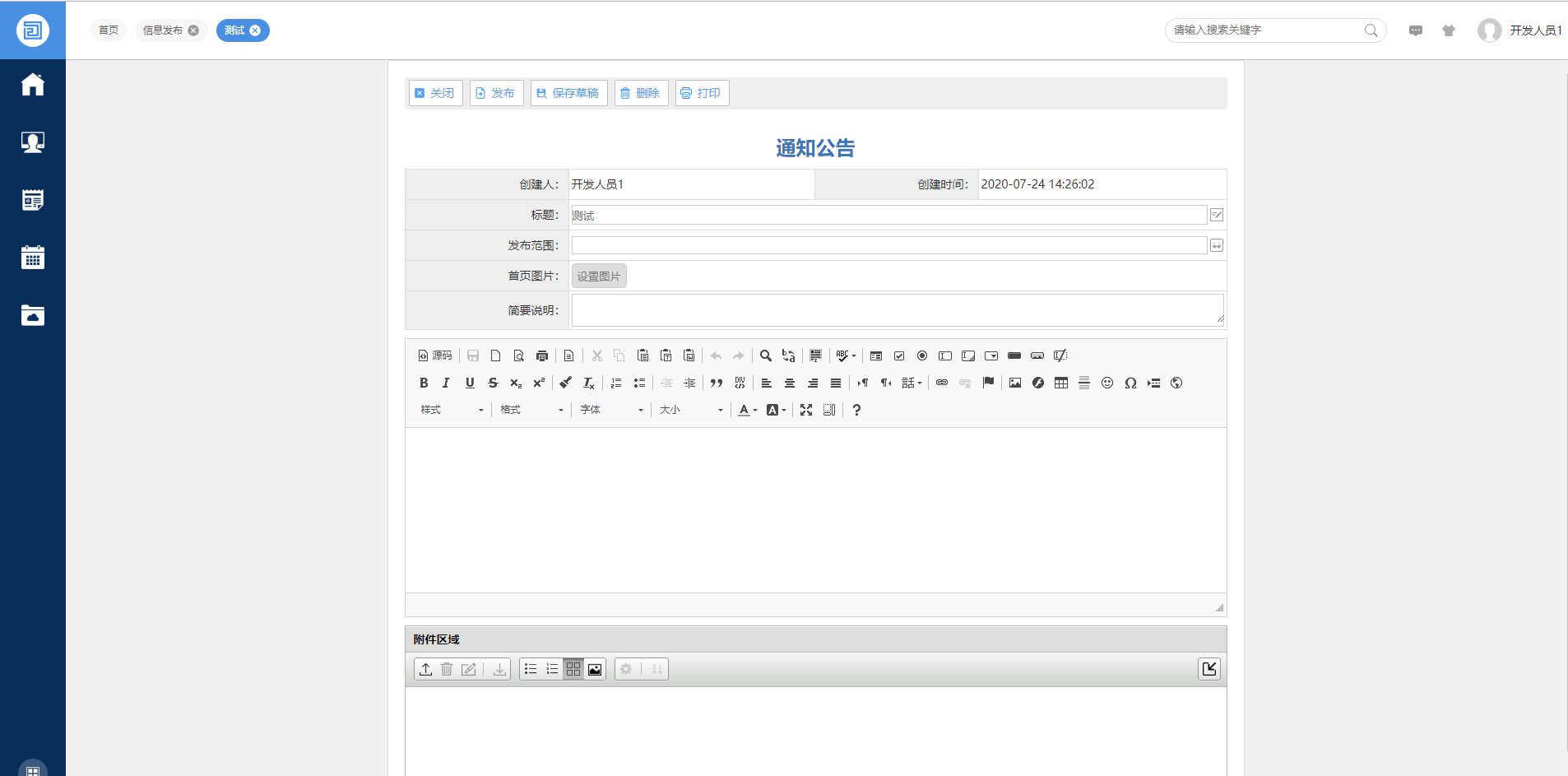The width and height of the screenshot is (1568, 776).
Task: Maximize the rich text editor
Action: [806, 410]
